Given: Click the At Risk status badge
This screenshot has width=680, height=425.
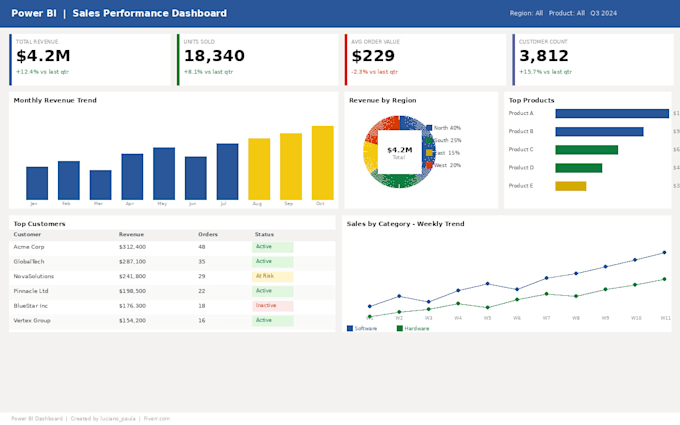Looking at the screenshot, I should (x=273, y=276).
